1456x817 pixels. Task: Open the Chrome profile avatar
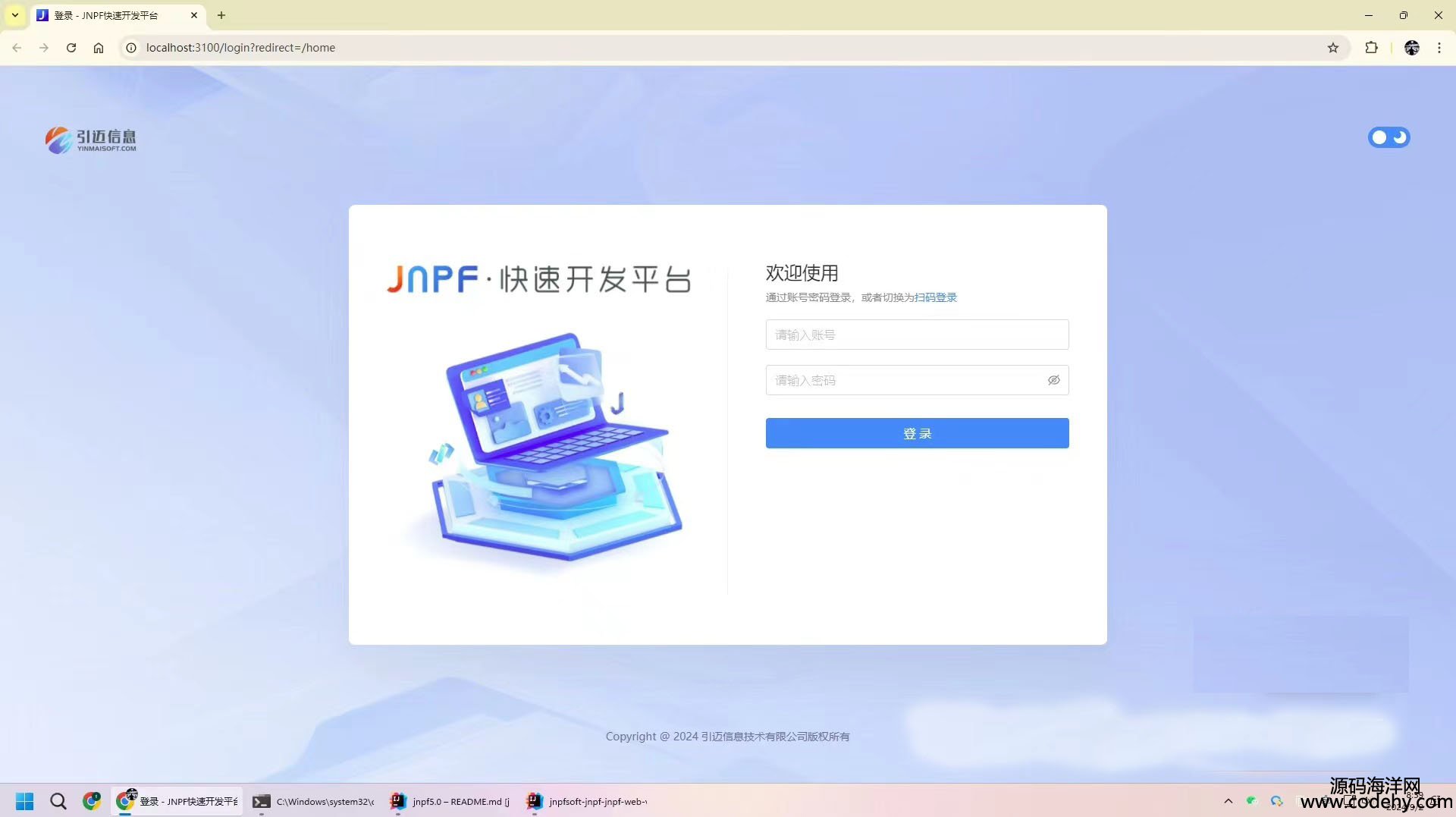tap(1411, 48)
